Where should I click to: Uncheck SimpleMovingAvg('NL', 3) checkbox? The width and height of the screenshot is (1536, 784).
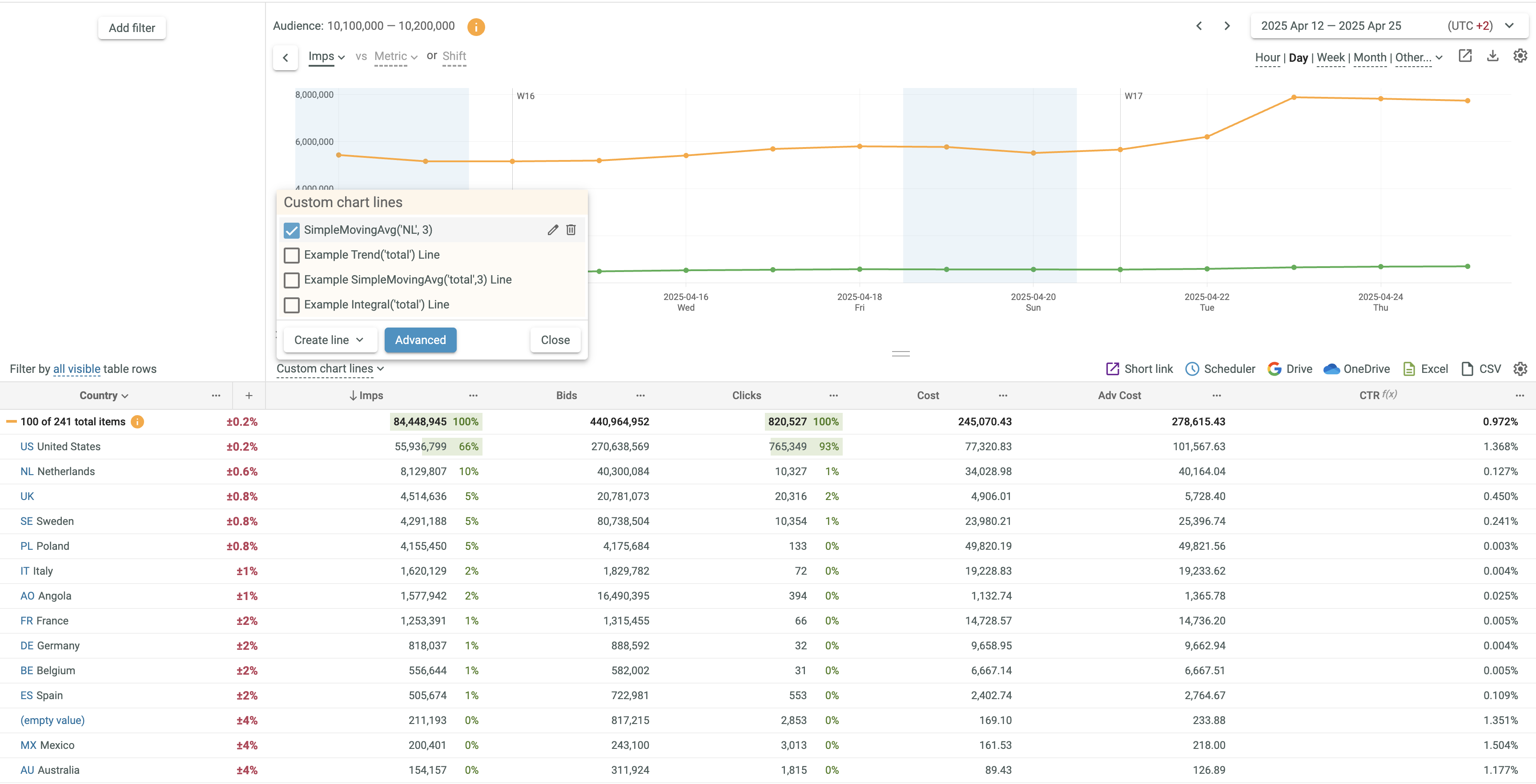coord(292,230)
